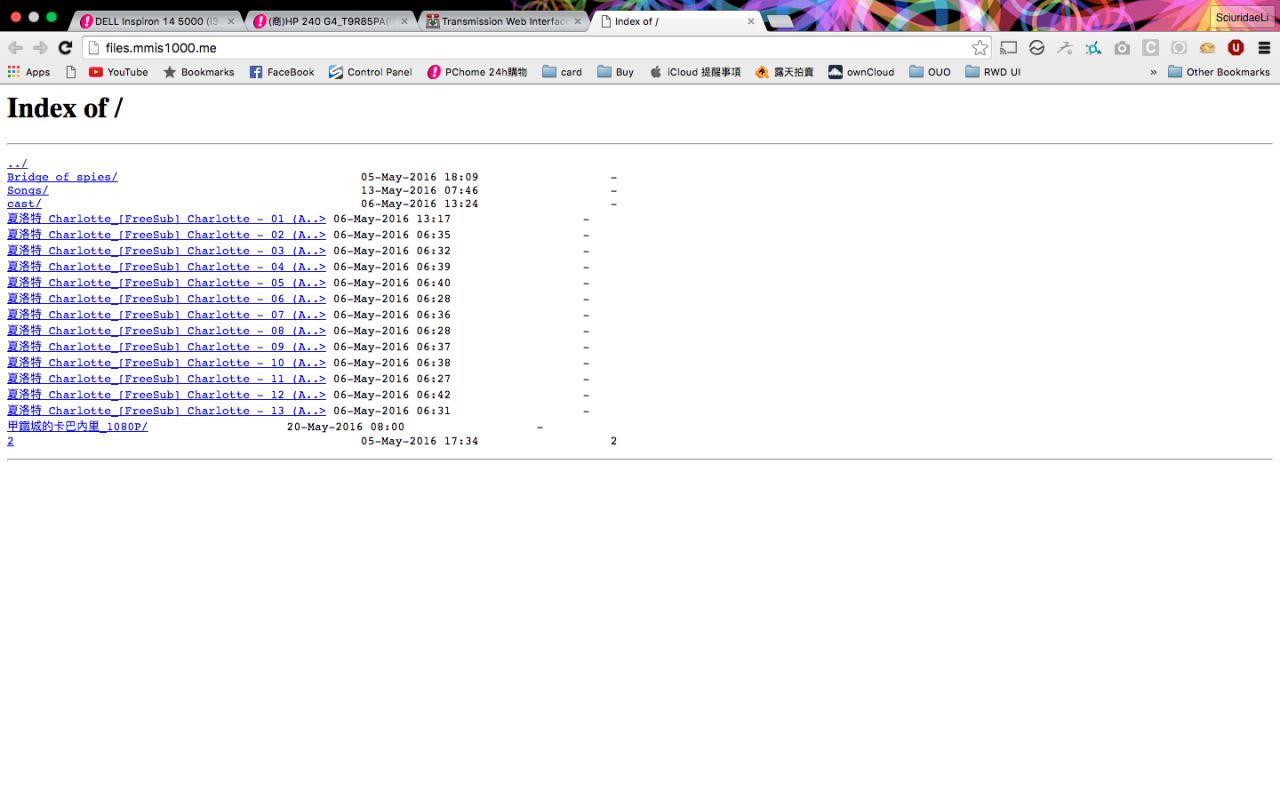Click the SciuridaeLi profile button
This screenshot has height=800, width=1280.
1241,18
